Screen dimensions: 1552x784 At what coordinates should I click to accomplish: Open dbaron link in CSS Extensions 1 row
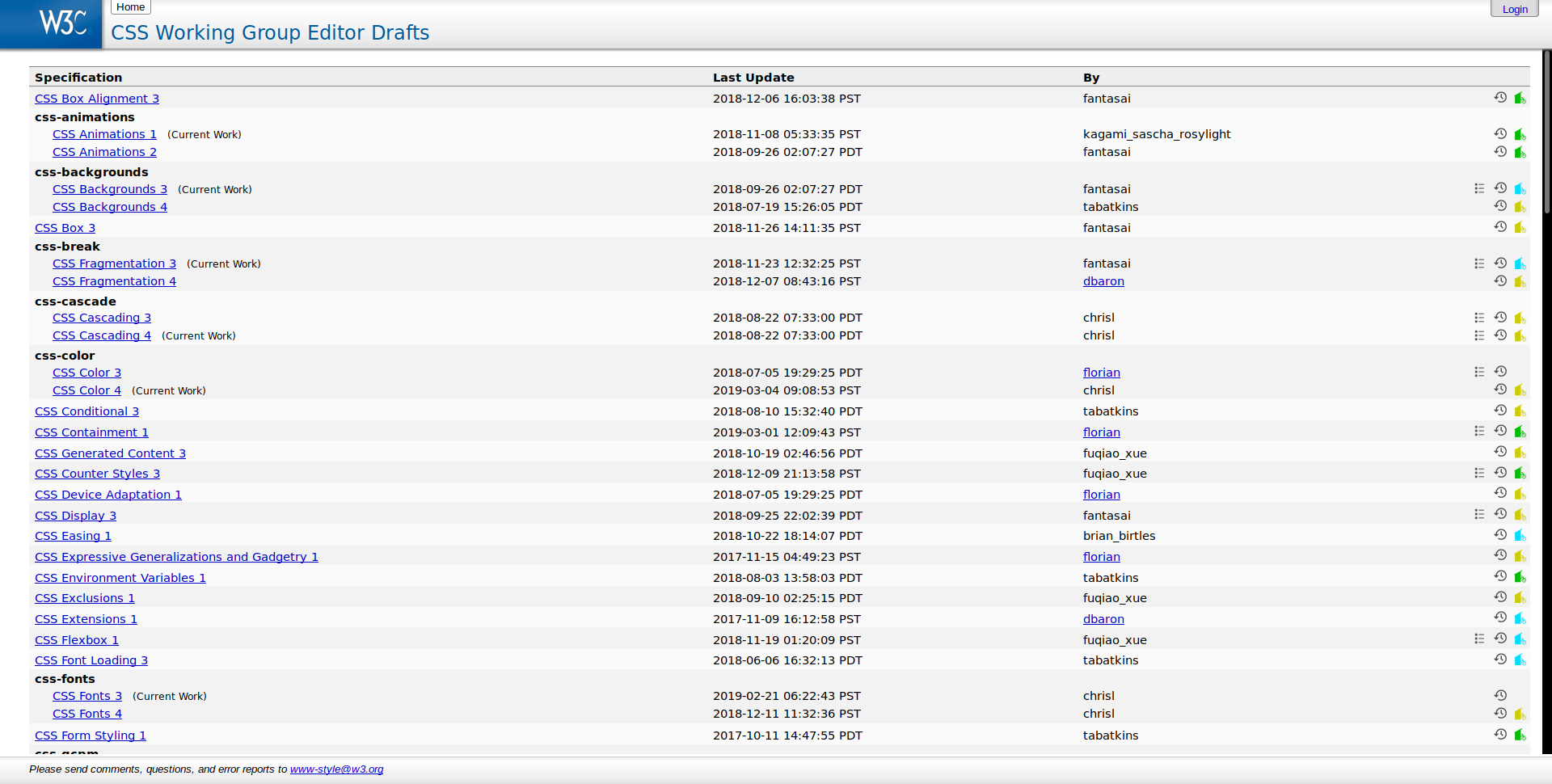coord(1103,619)
